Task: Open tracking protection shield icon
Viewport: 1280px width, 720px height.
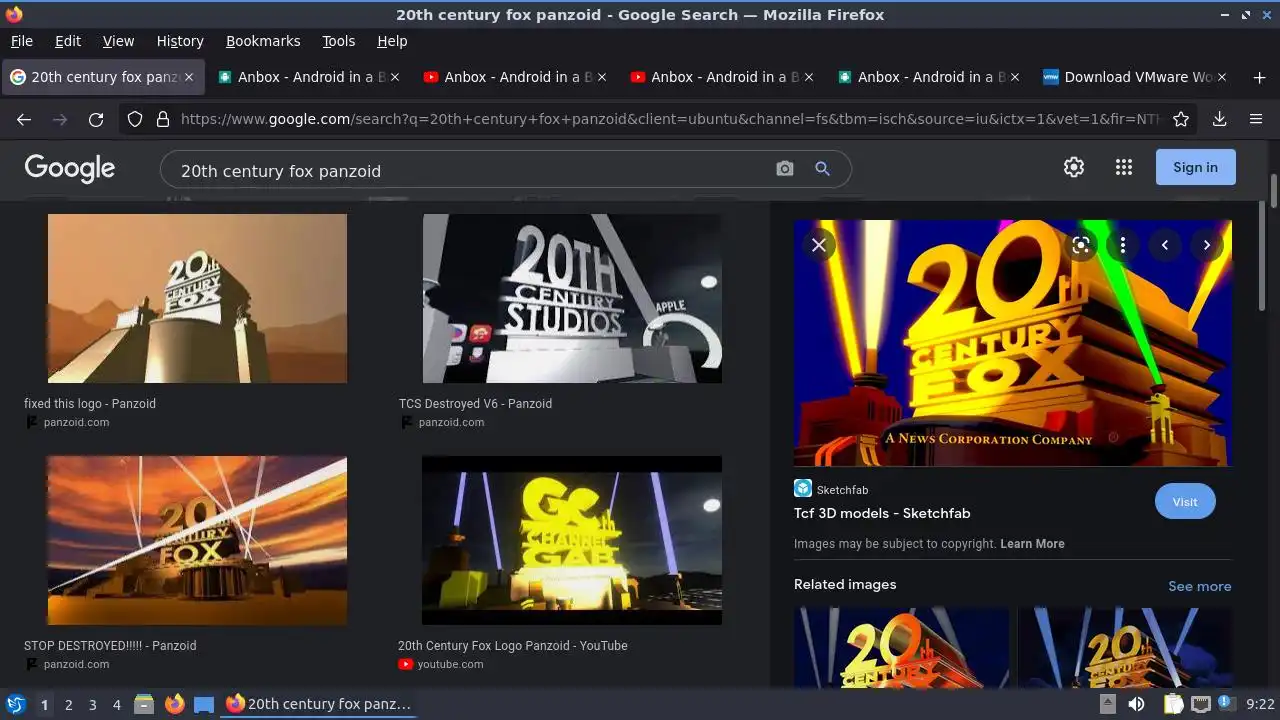Action: tap(135, 119)
